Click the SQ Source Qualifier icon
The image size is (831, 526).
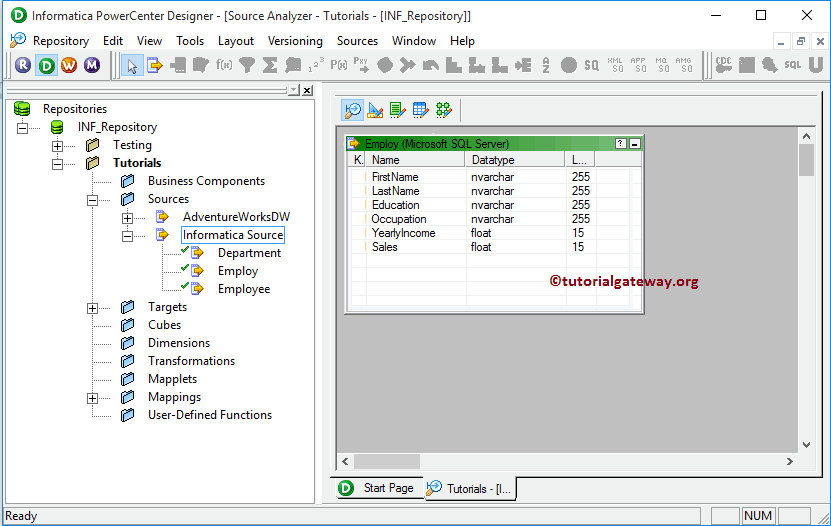click(x=591, y=65)
